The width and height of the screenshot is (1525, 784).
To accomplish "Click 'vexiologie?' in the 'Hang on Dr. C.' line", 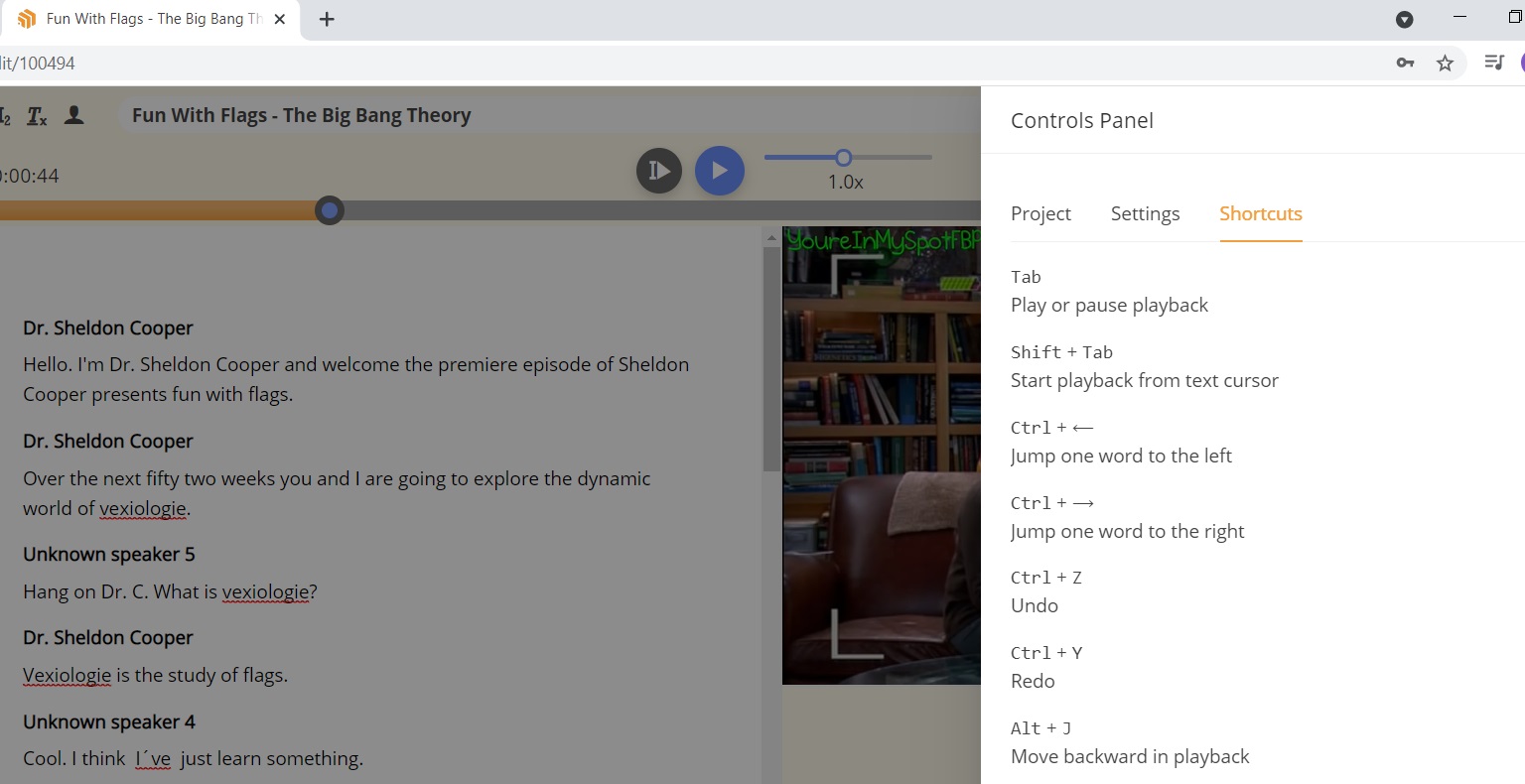I will pyautogui.click(x=269, y=591).
